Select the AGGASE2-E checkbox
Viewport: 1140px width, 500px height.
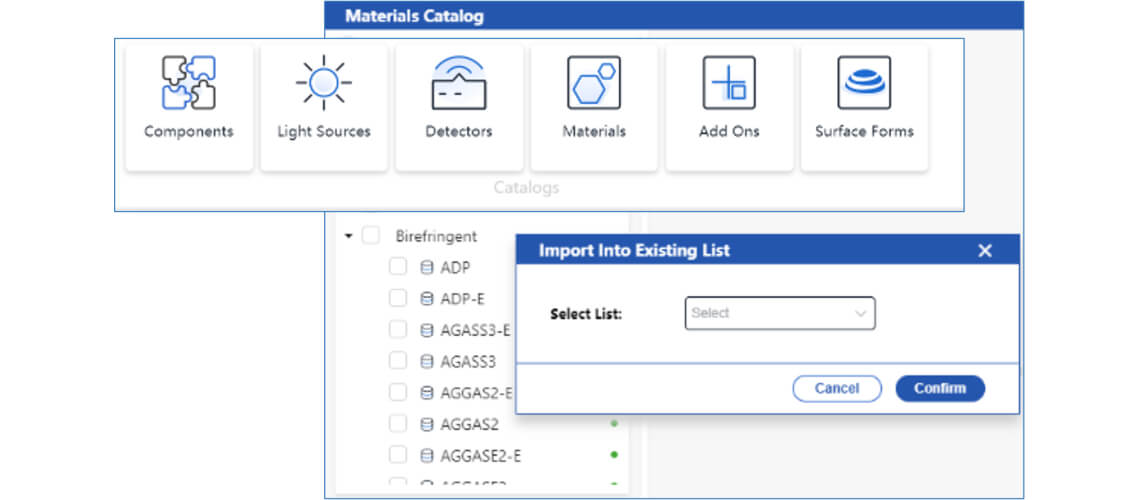click(x=398, y=455)
